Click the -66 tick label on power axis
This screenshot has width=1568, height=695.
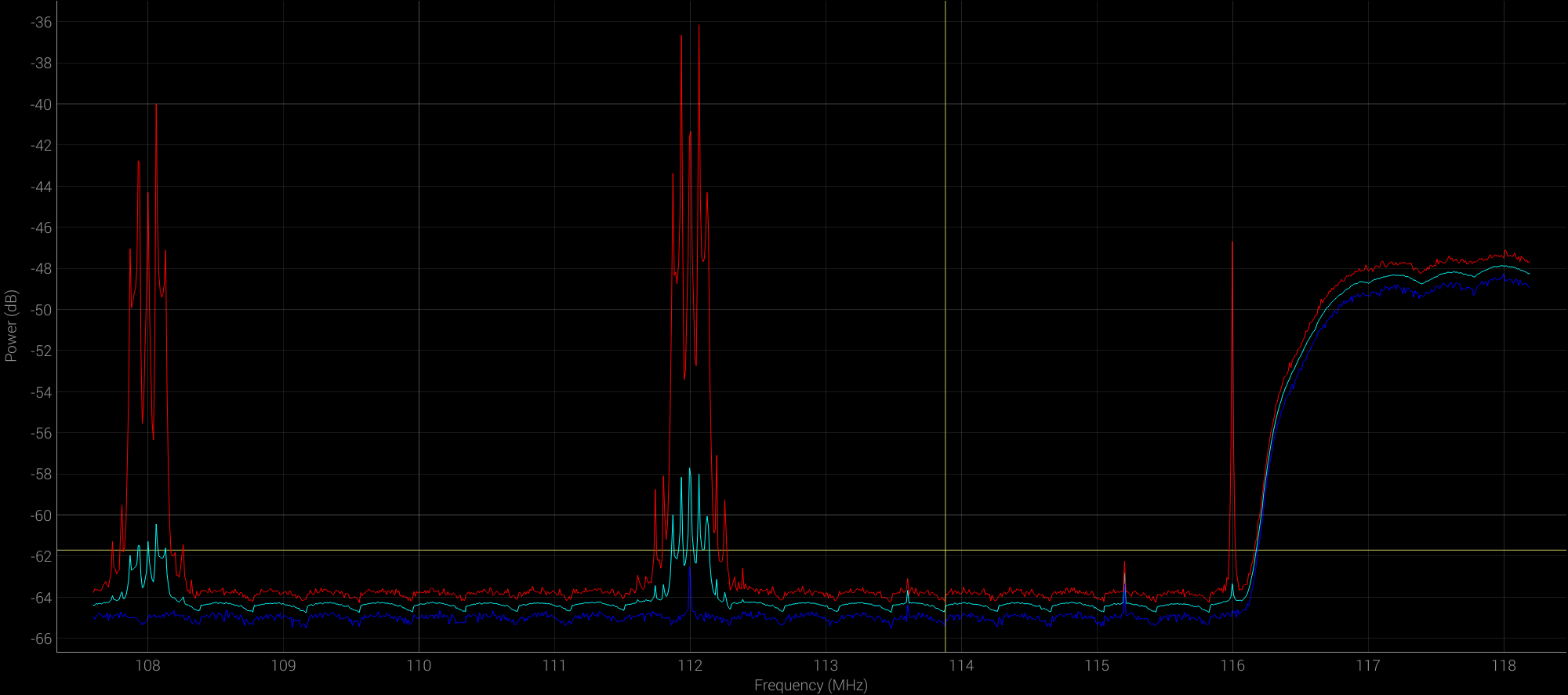pyautogui.click(x=41, y=639)
